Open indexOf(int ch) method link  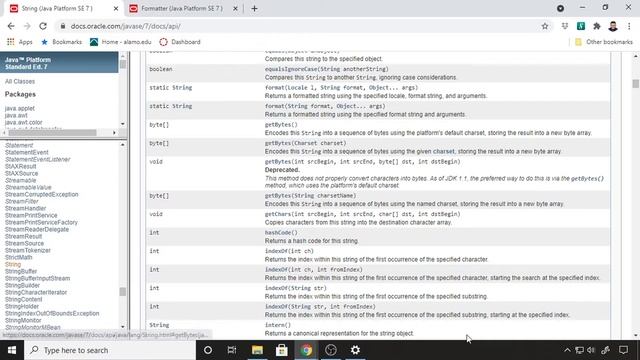click(289, 251)
